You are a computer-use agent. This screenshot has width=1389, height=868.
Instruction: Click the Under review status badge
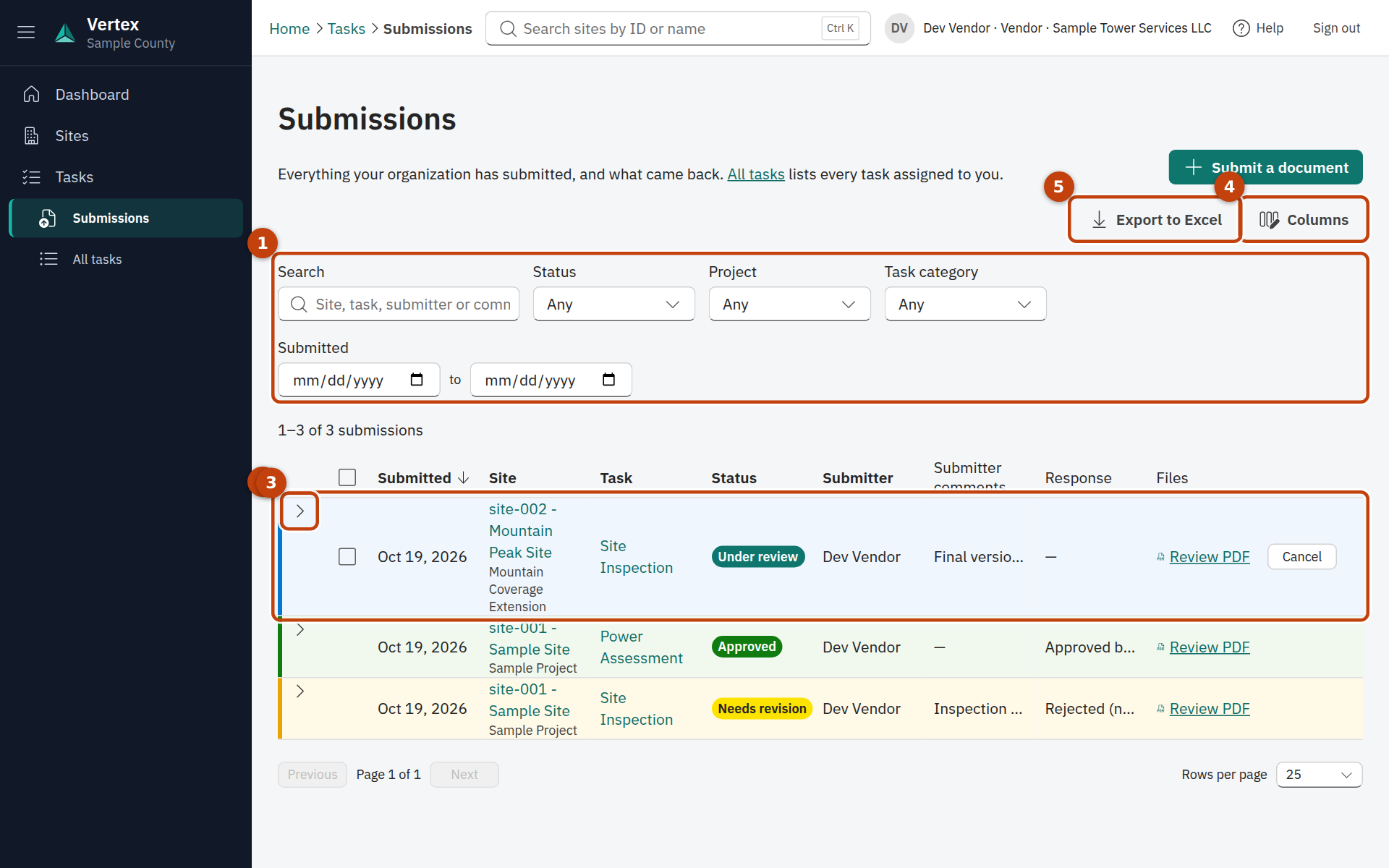tap(757, 557)
